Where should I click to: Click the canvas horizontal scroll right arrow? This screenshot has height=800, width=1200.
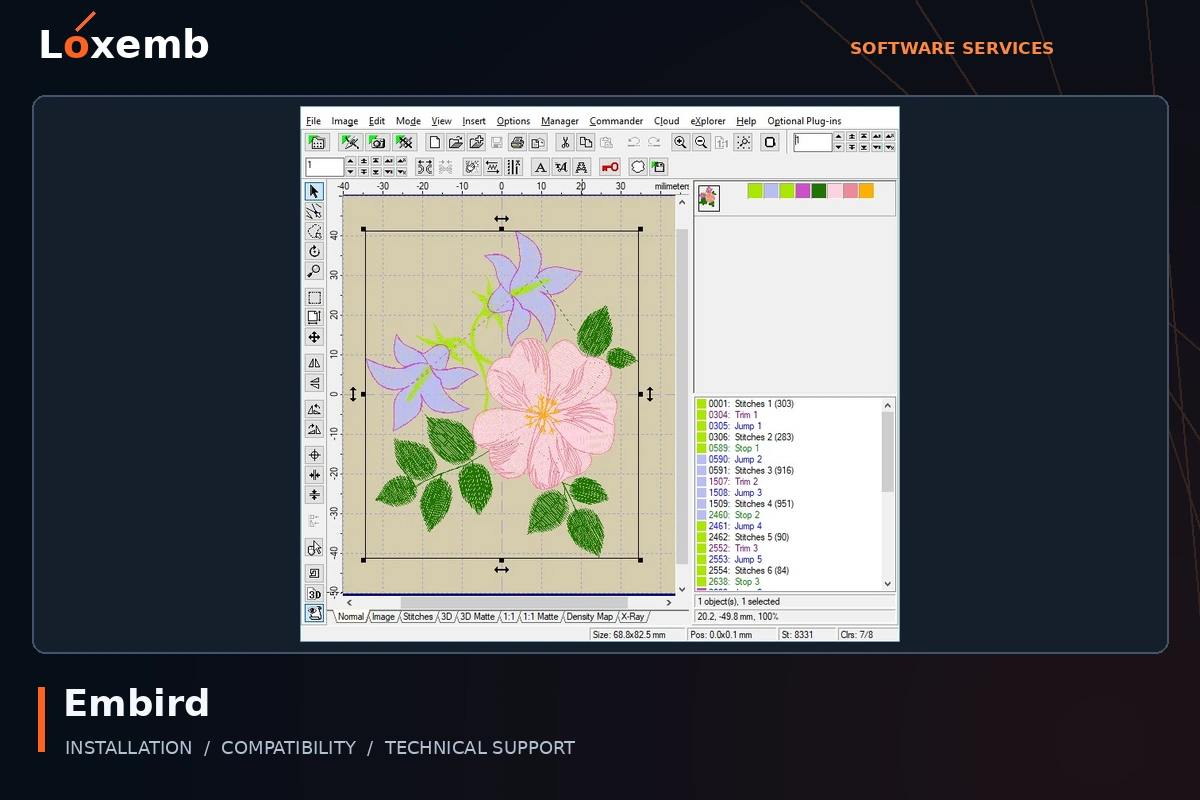click(x=669, y=603)
